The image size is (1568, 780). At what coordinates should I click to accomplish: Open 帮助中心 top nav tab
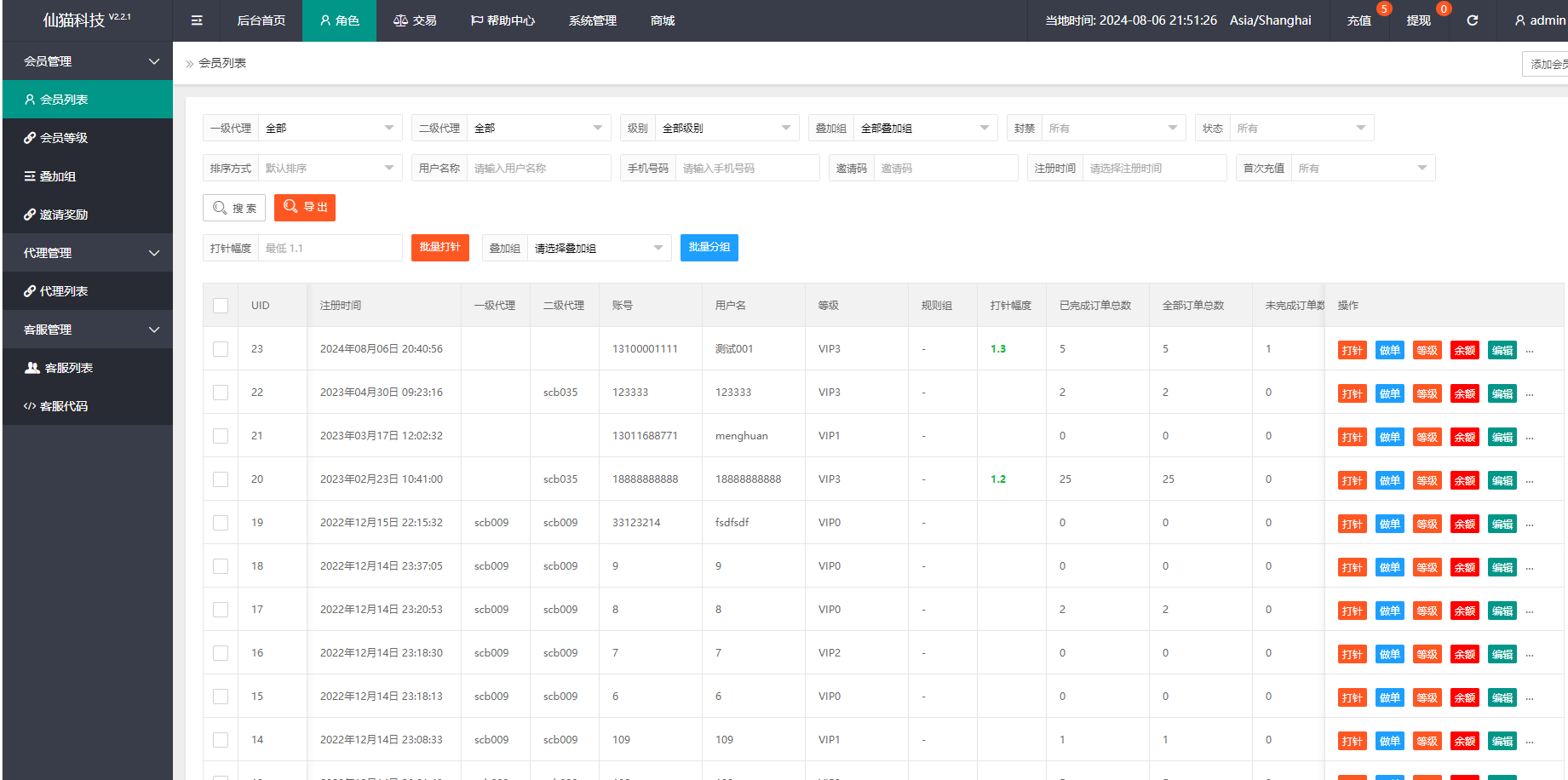pos(503,20)
